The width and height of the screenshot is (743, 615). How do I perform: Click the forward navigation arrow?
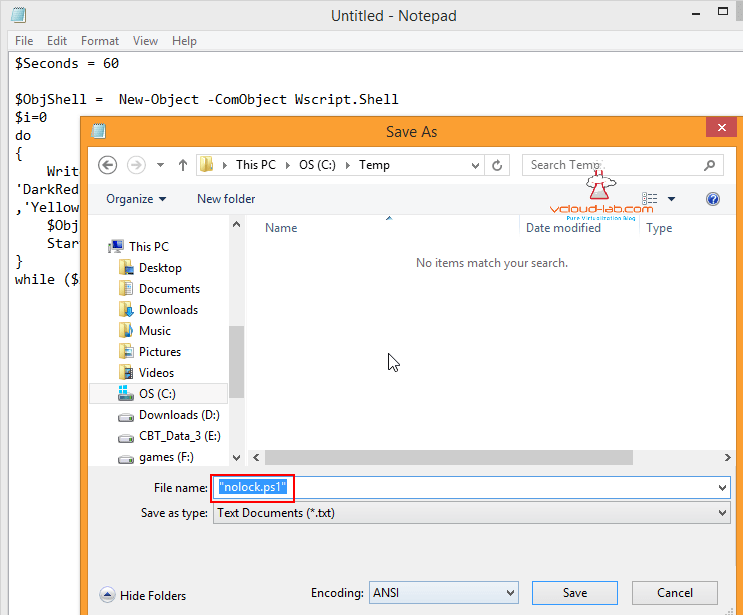point(136,165)
